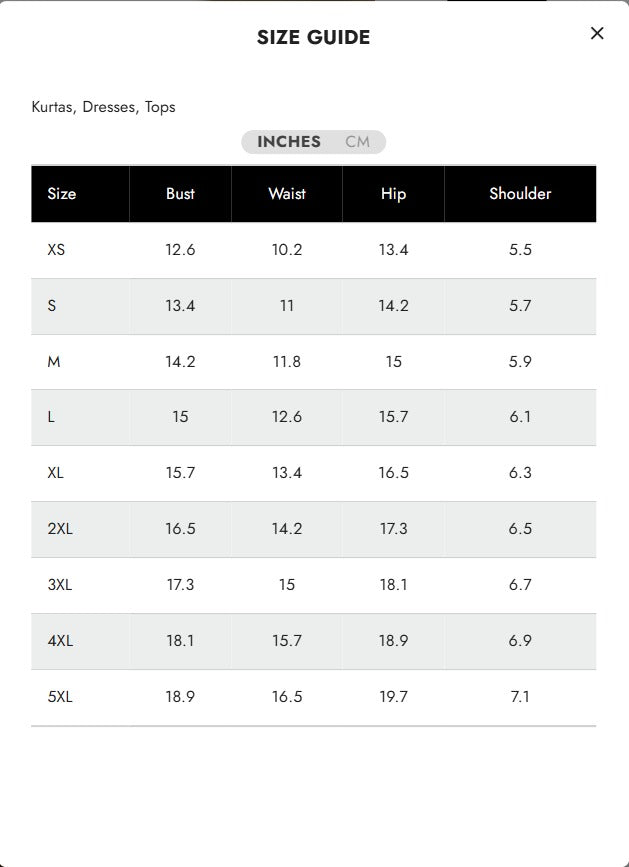Click the SIZE GUIDE heading
This screenshot has width=629, height=867.
click(x=313, y=37)
